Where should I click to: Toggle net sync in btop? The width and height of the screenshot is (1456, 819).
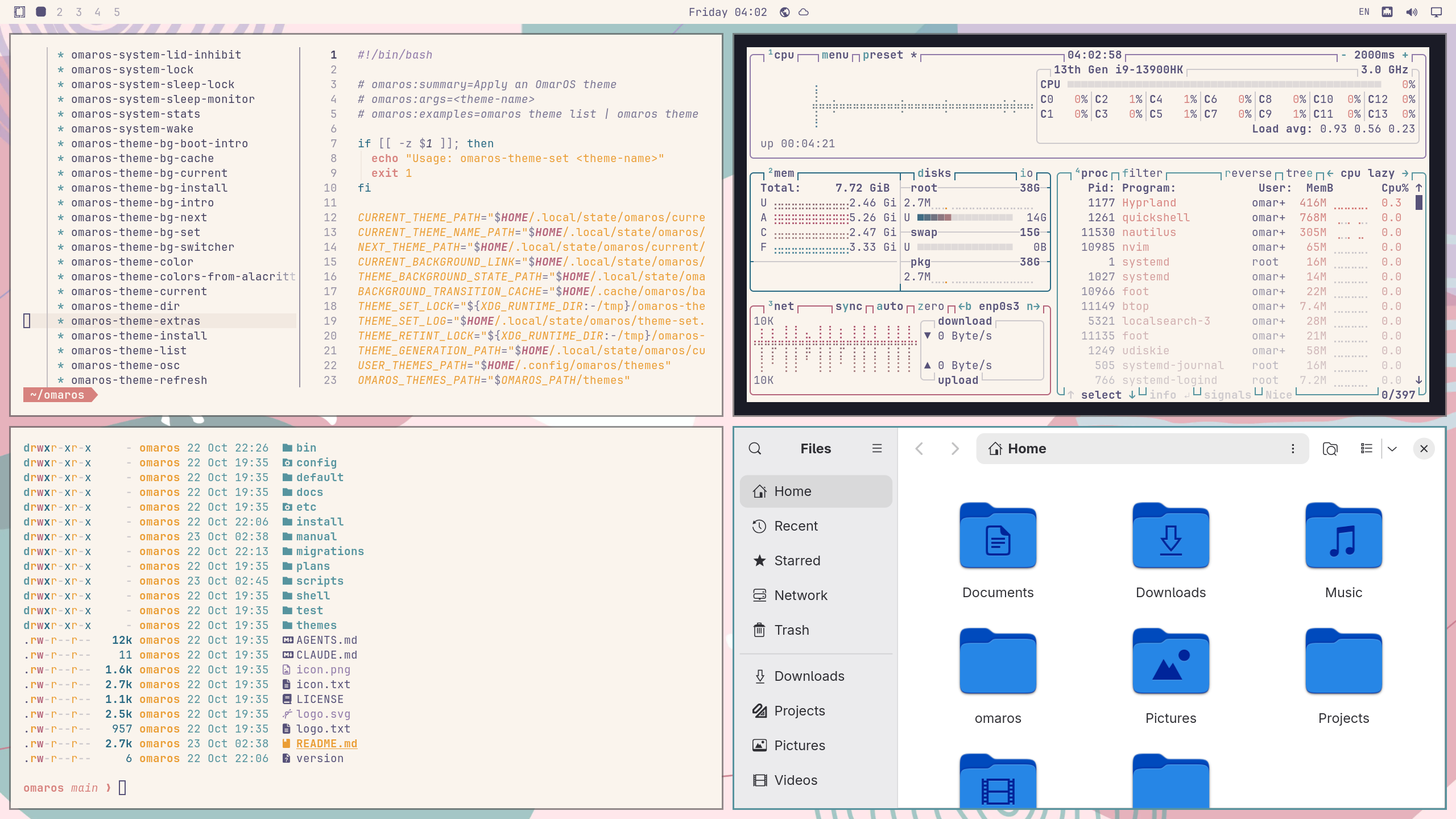[849, 306]
